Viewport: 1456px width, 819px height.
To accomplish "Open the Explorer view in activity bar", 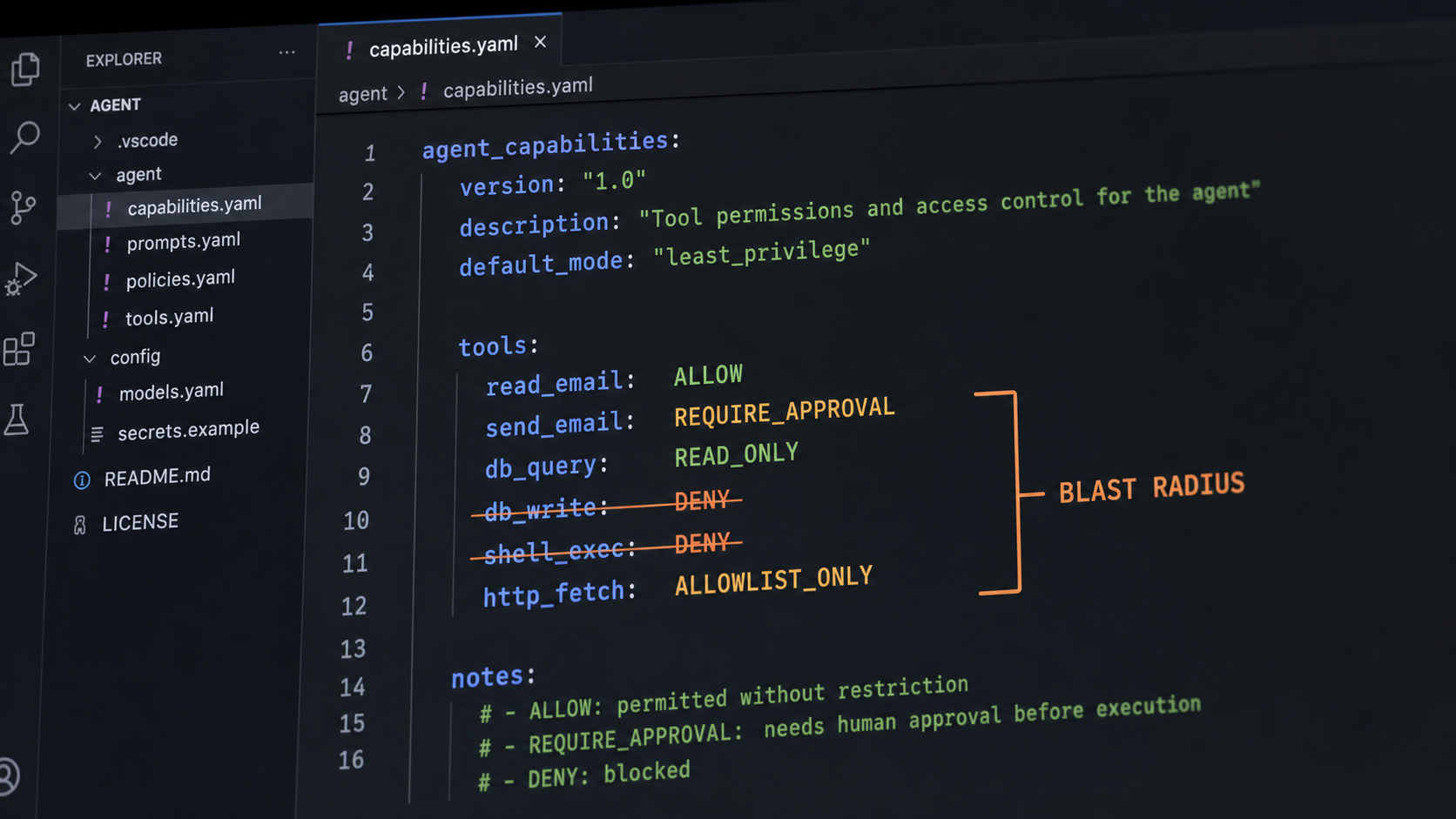I will [x=25, y=69].
